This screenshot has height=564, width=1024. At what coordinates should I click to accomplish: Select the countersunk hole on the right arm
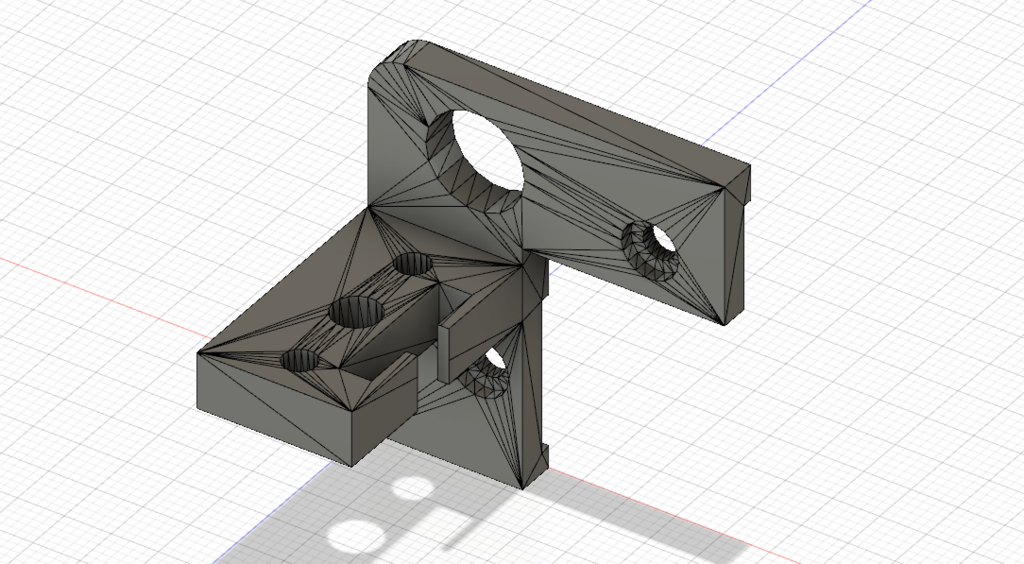(x=649, y=251)
